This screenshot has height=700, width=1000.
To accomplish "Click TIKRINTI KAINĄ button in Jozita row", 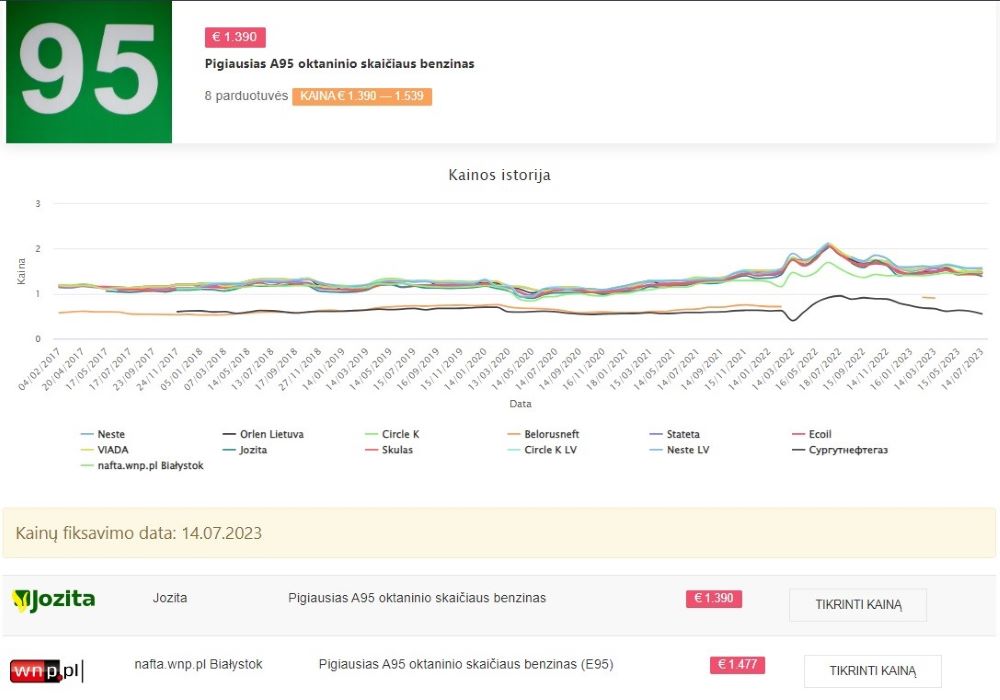I will [x=858, y=604].
